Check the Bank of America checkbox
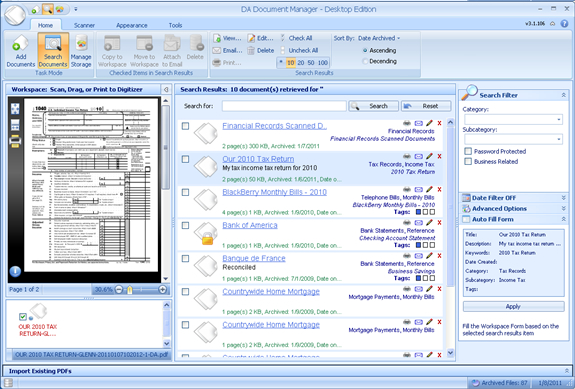The image size is (575, 389). coord(186,225)
